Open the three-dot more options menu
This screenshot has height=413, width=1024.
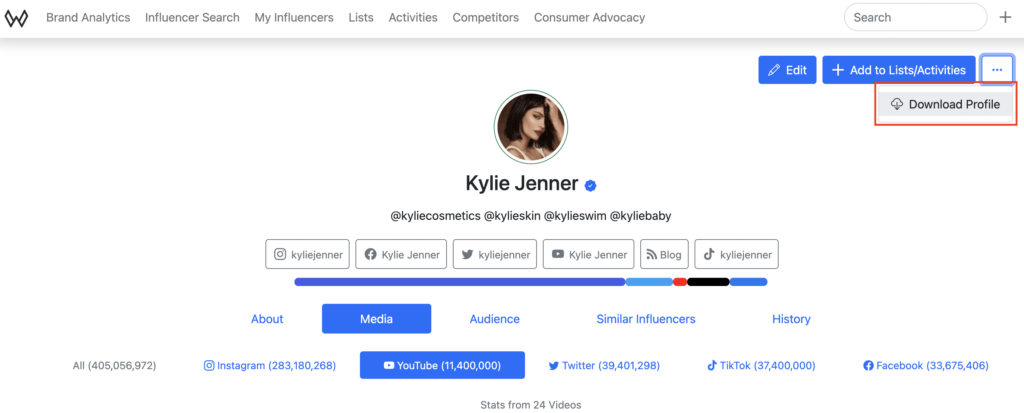[x=997, y=70]
